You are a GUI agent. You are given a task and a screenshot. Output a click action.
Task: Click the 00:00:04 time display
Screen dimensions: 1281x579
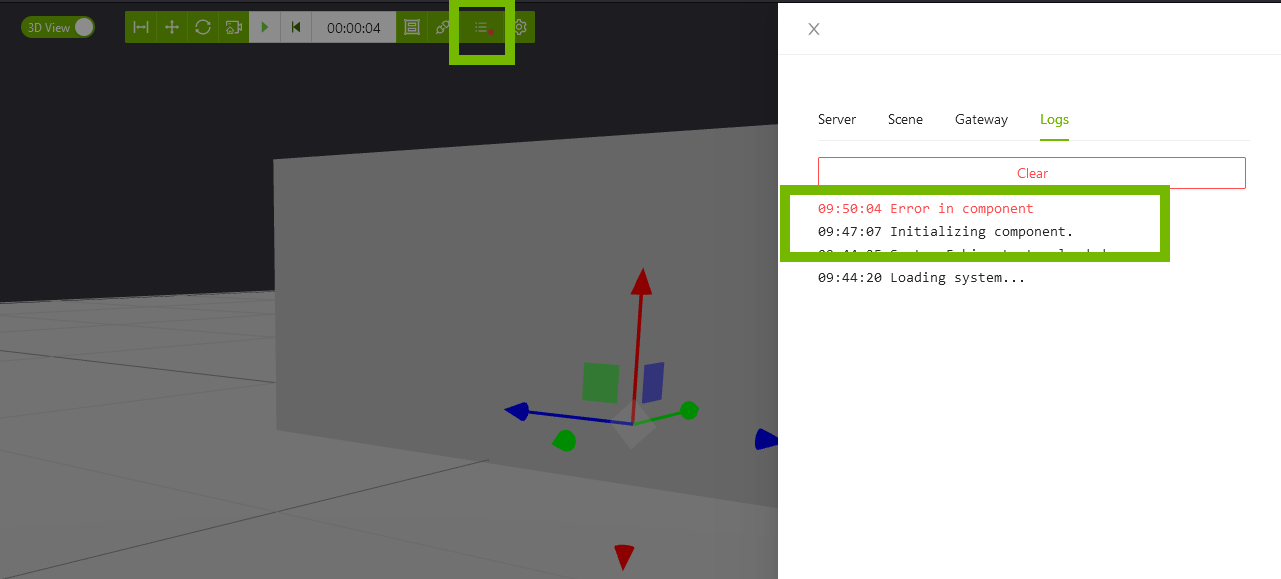click(353, 28)
